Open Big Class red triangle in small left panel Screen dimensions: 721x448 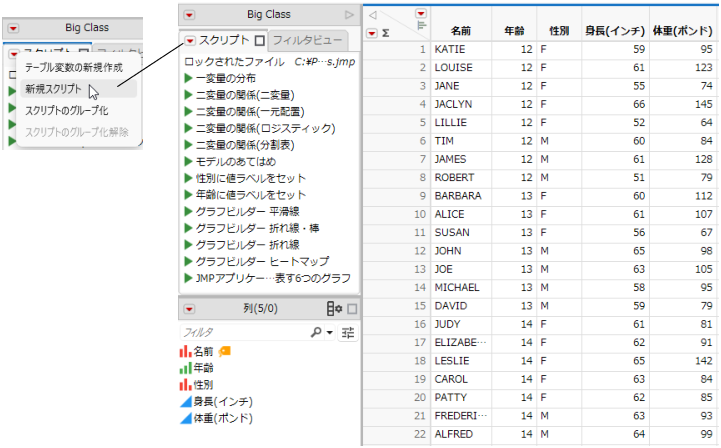click(x=13, y=29)
